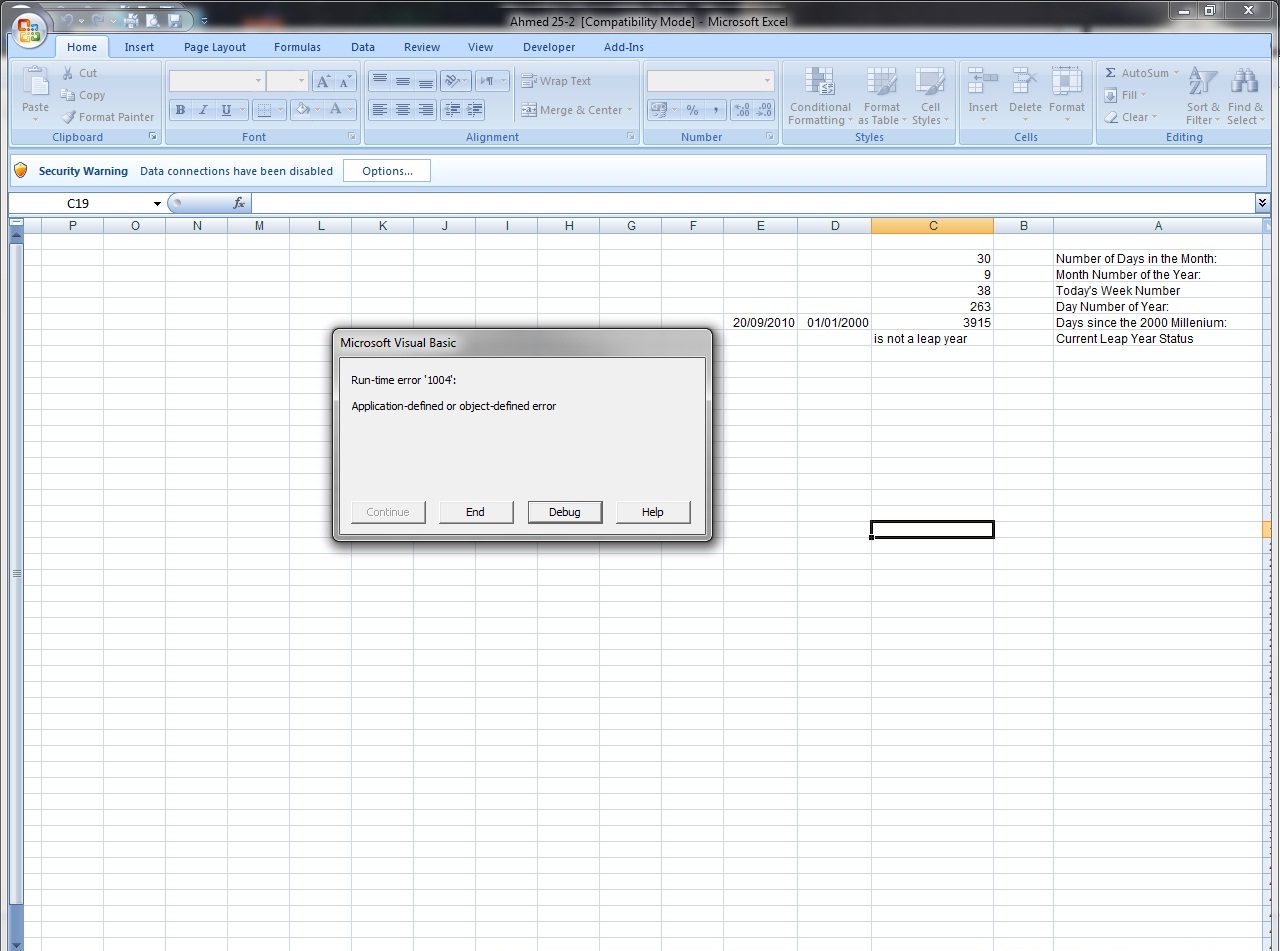This screenshot has width=1280, height=951.
Task: Open Cell Styles gallery
Action: 930,97
